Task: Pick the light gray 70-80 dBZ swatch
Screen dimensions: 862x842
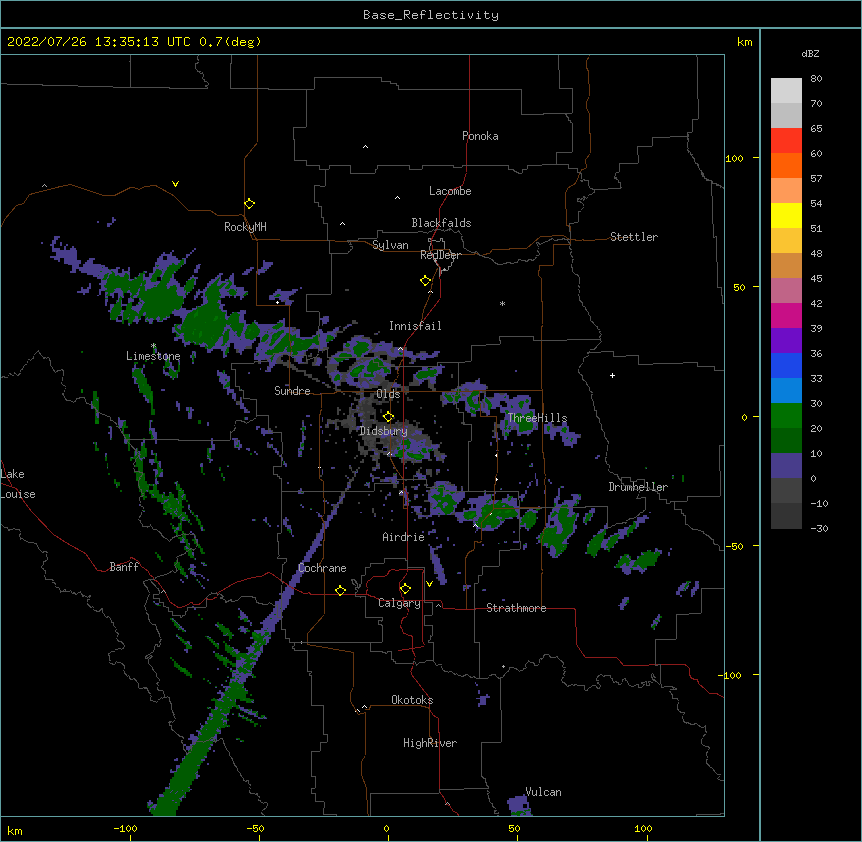Action: coord(786,91)
